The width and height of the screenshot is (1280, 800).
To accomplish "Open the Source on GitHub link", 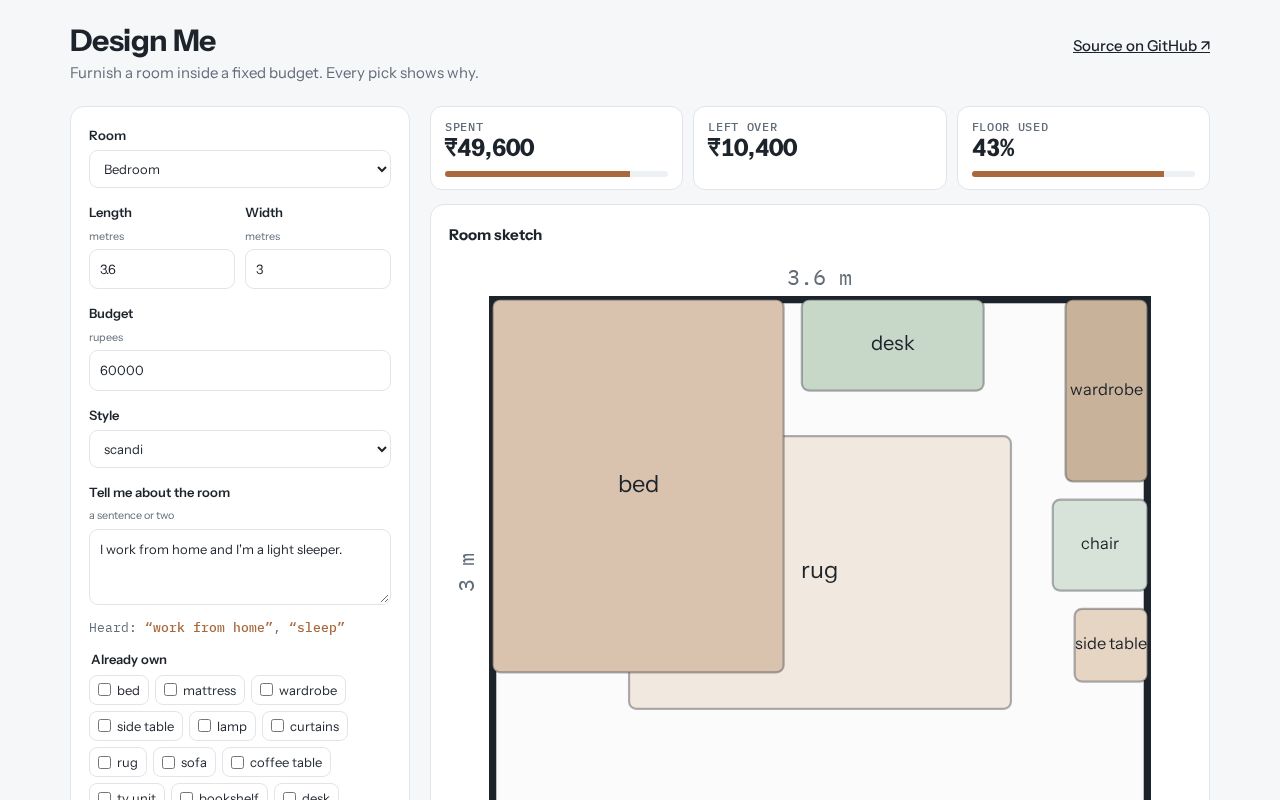I will [1141, 46].
